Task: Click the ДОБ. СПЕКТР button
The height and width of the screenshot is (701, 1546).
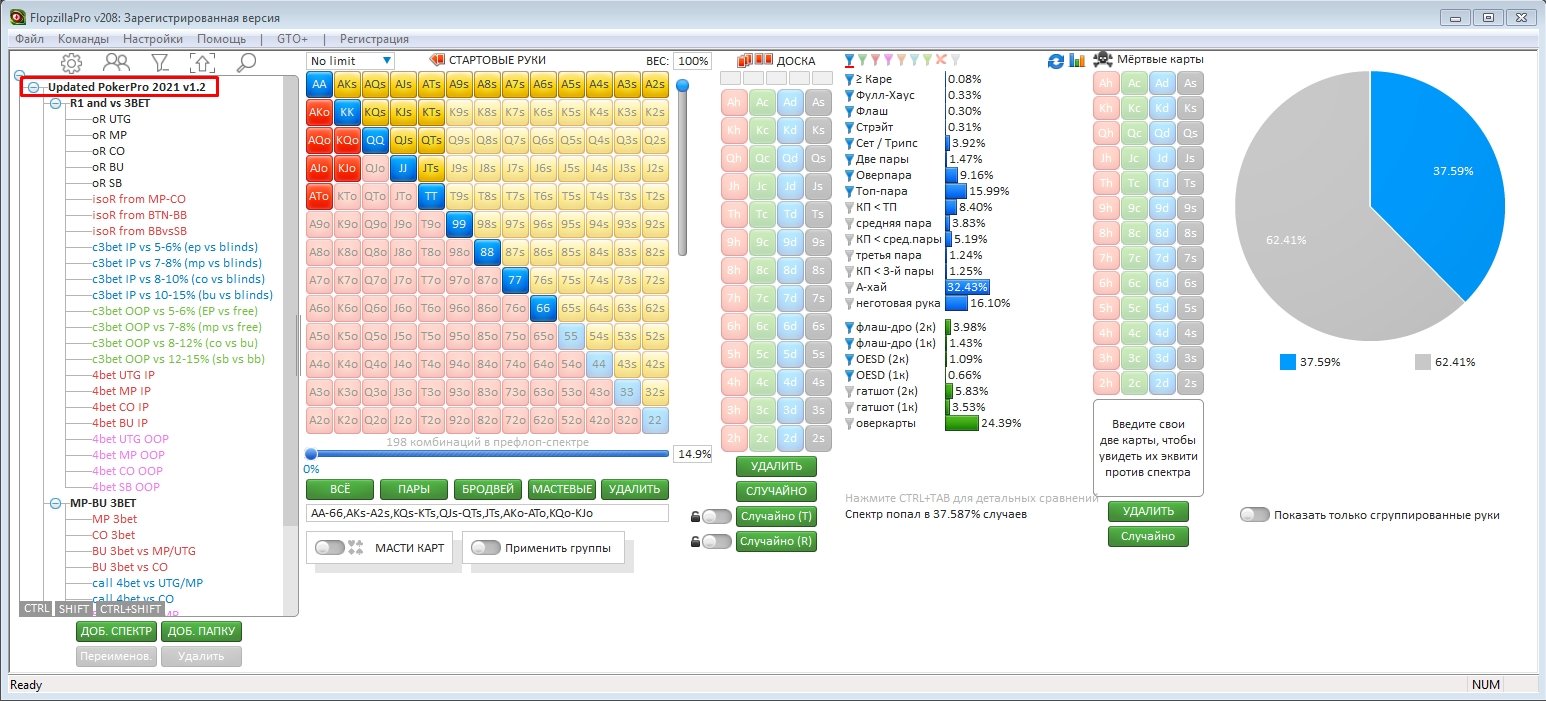Action: coord(117,631)
